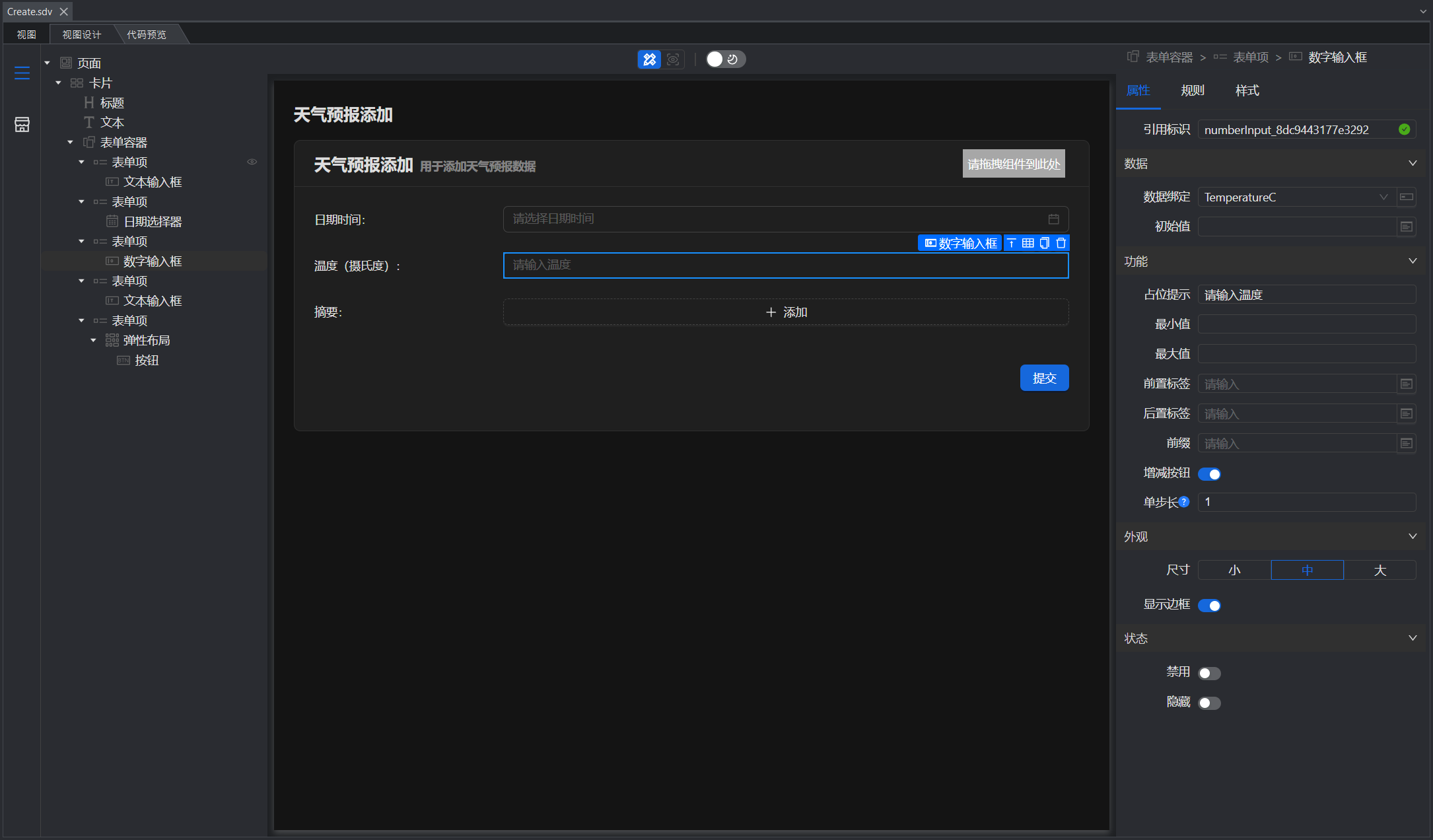Image resolution: width=1433 pixels, height=840 pixels.
Task: Select 按钮 node in the tree
Action: [x=147, y=361]
